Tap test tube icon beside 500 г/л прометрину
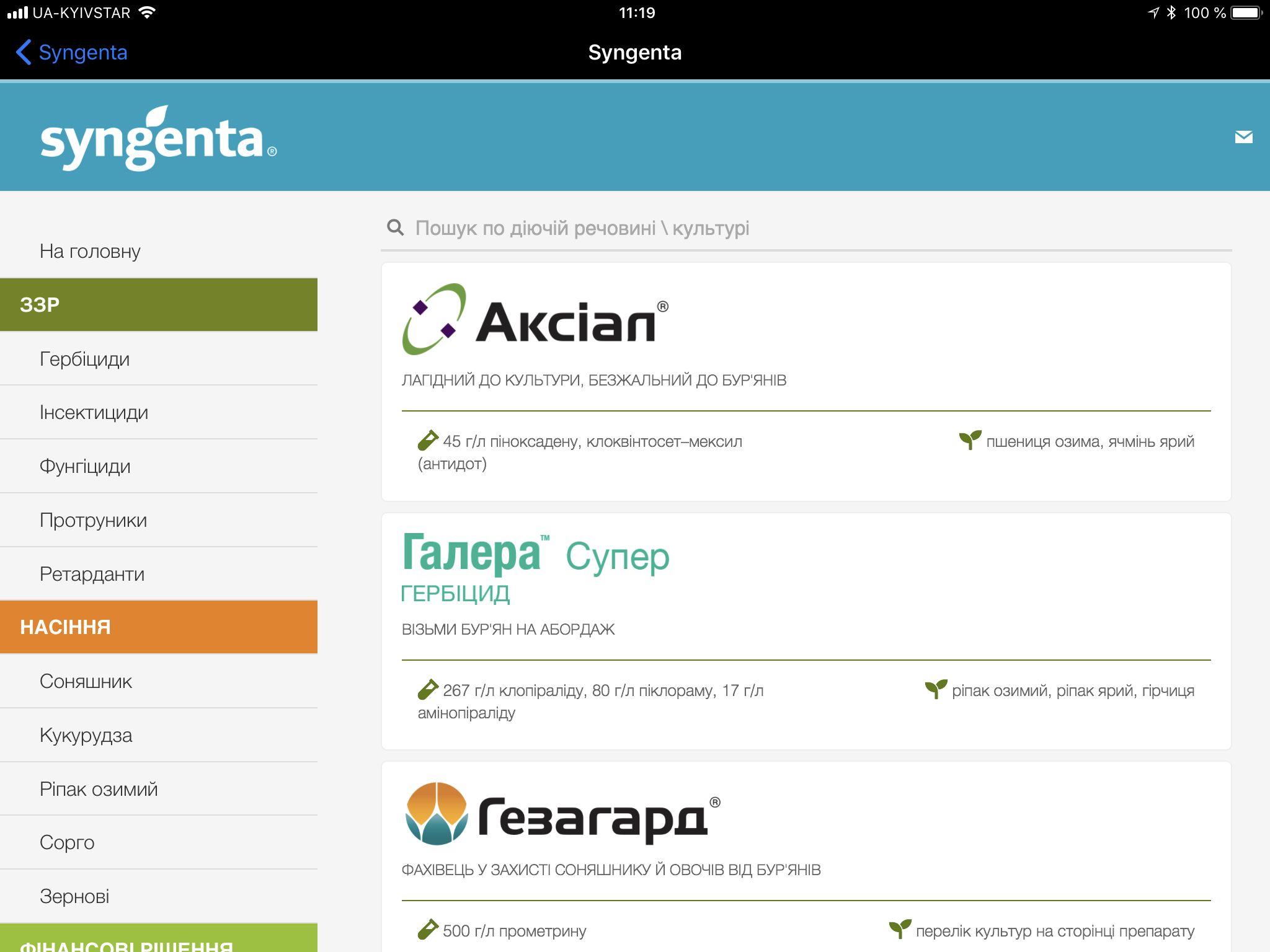This screenshot has width=1270, height=952. pyautogui.click(x=428, y=930)
